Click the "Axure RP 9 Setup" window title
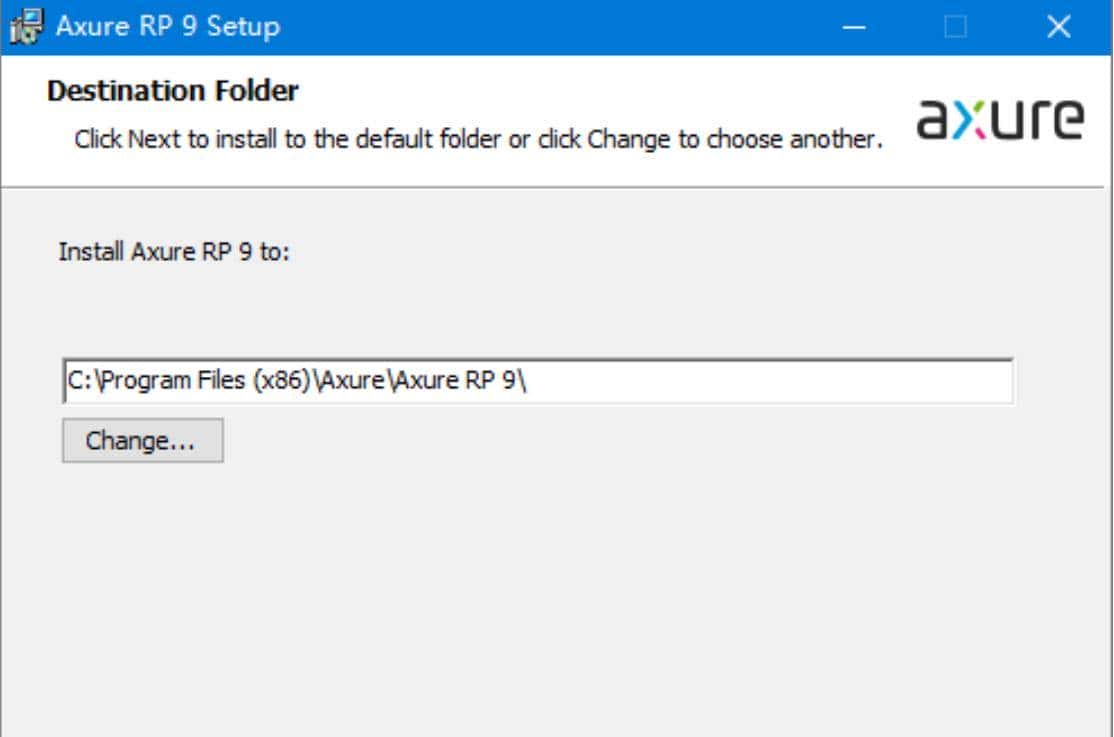This screenshot has height=737, width=1114. pos(168,27)
